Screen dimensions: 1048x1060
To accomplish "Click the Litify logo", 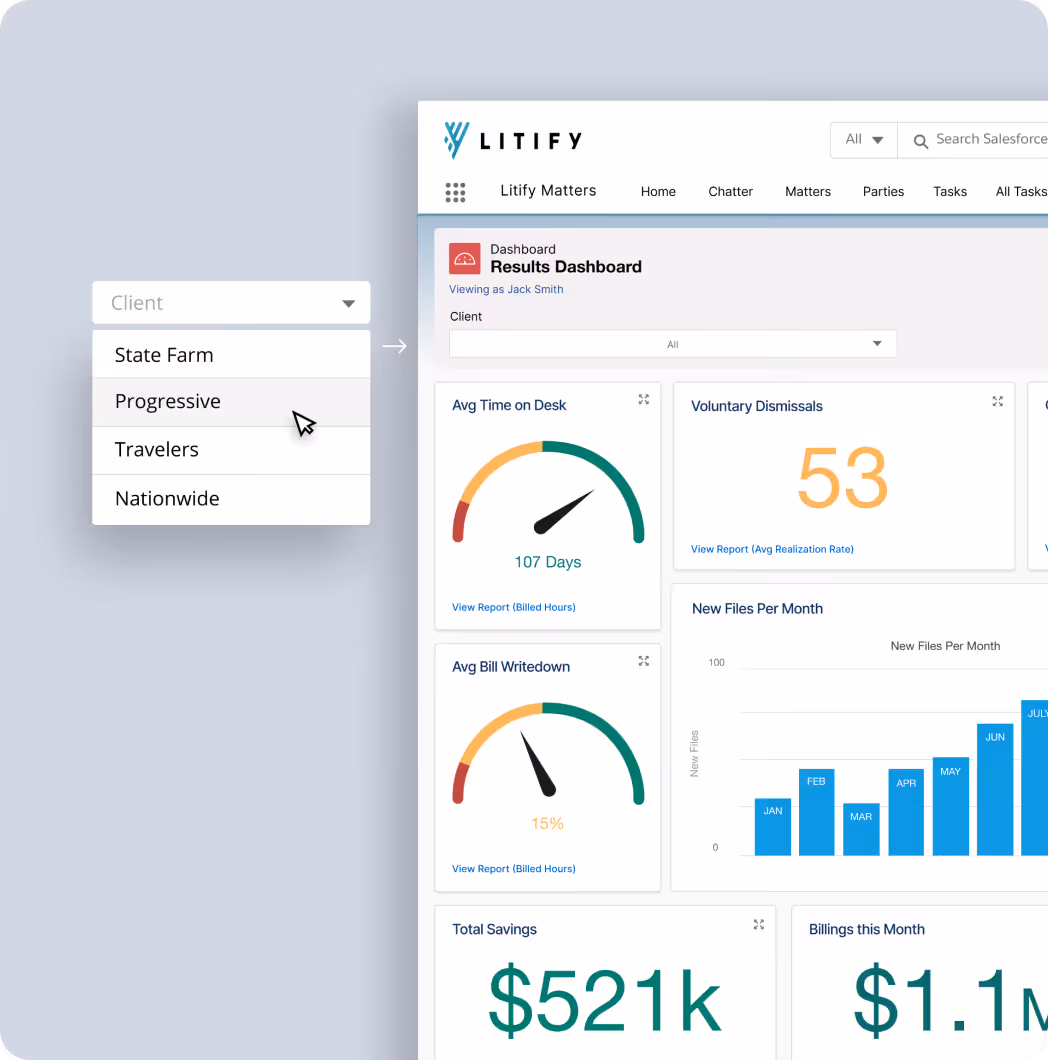I will (x=513, y=141).
